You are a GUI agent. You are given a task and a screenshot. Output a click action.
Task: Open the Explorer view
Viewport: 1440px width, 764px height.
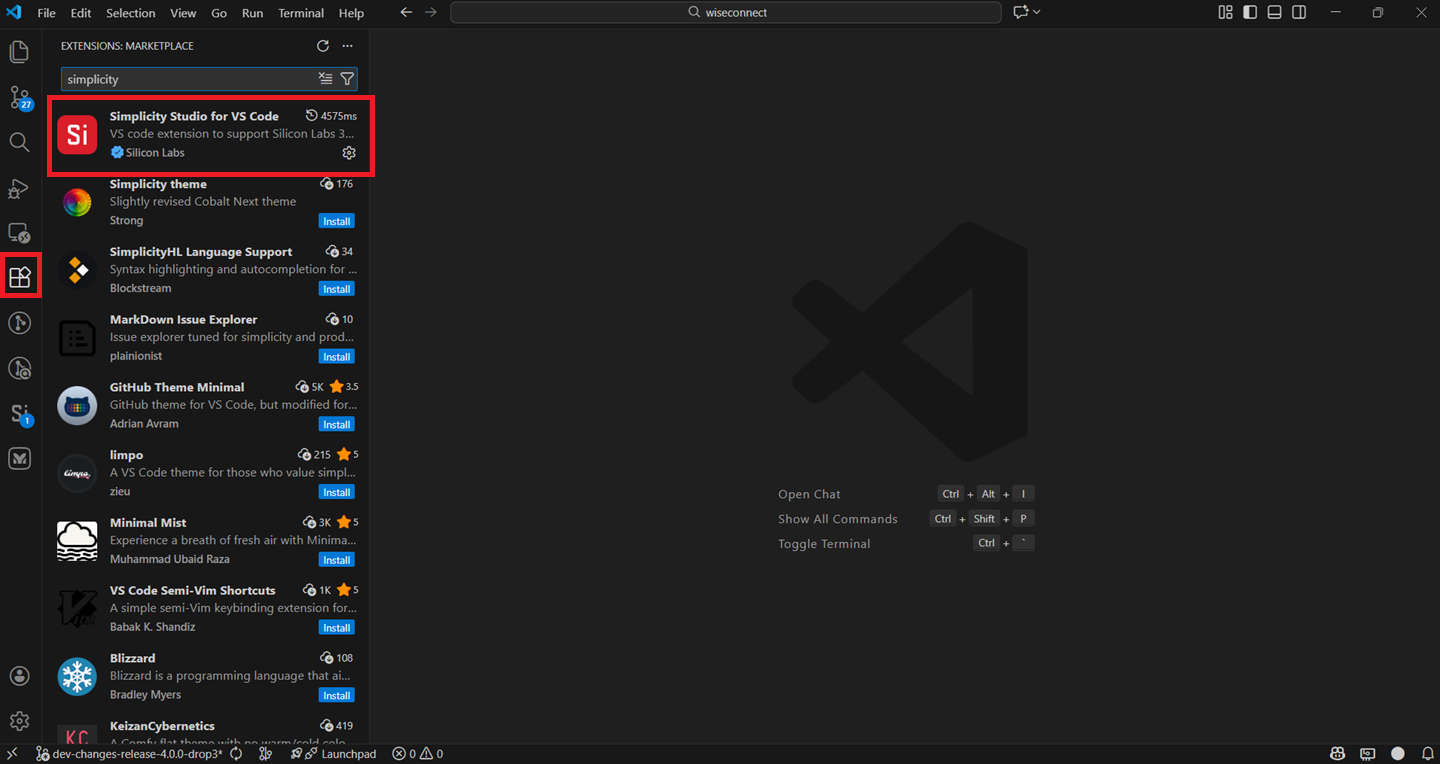pos(20,51)
